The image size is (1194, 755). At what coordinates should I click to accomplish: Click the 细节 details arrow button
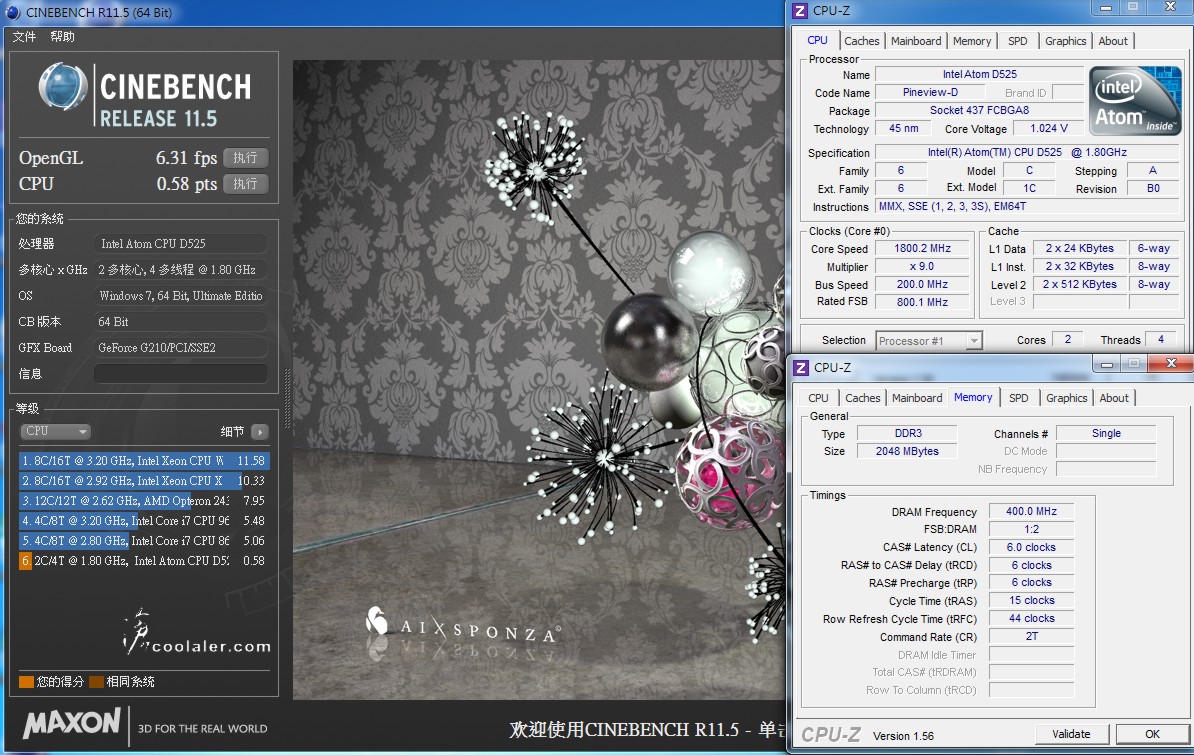260,432
